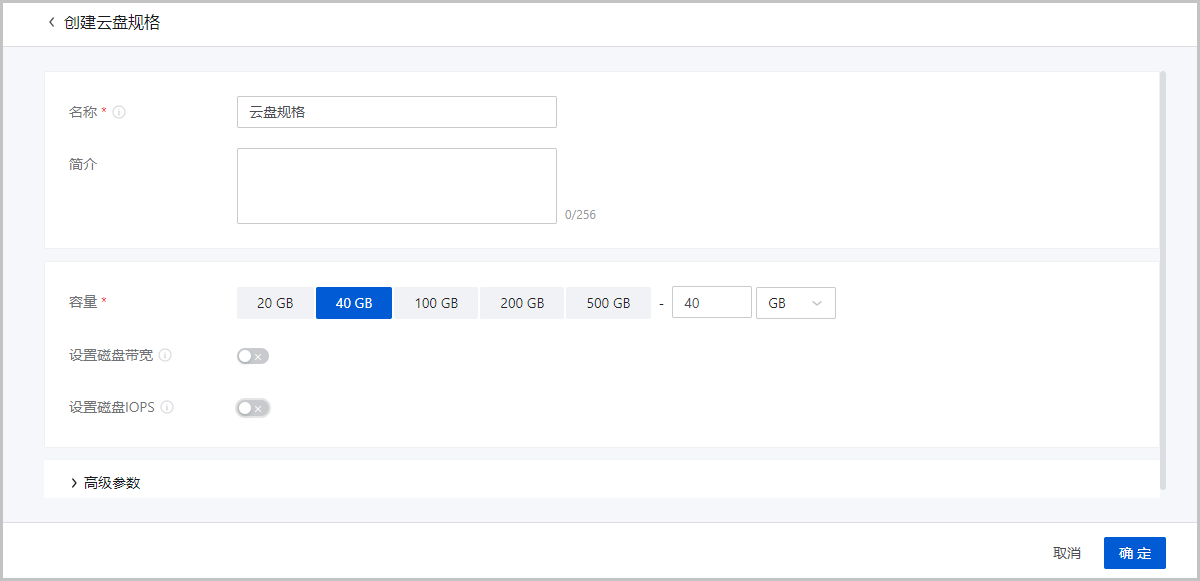Turn on the 设置磁盘IOPS toggle
This screenshot has height=581, width=1200.
click(253, 408)
